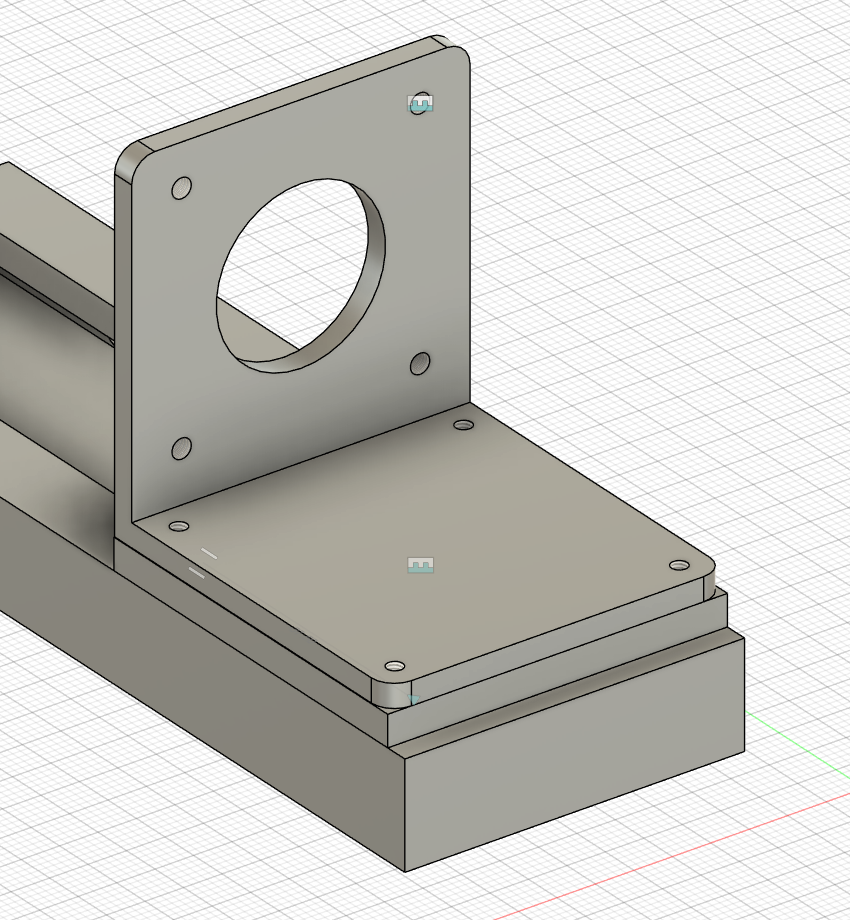Pick the lower-right small hole on the vertical plate
Image resolution: width=850 pixels, height=920 pixels.
(x=420, y=363)
